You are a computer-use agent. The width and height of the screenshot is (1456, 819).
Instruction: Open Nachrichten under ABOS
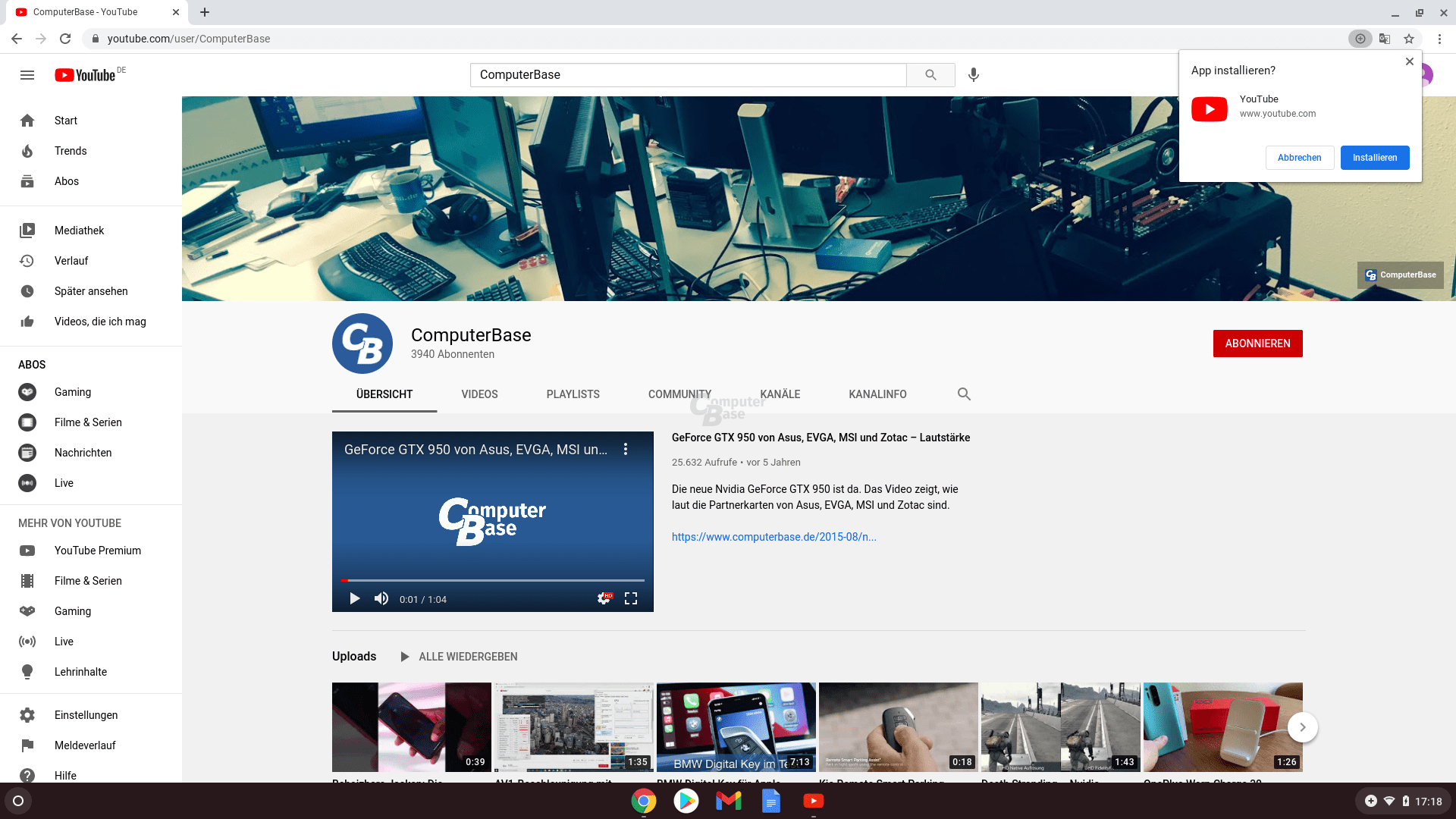click(91, 453)
